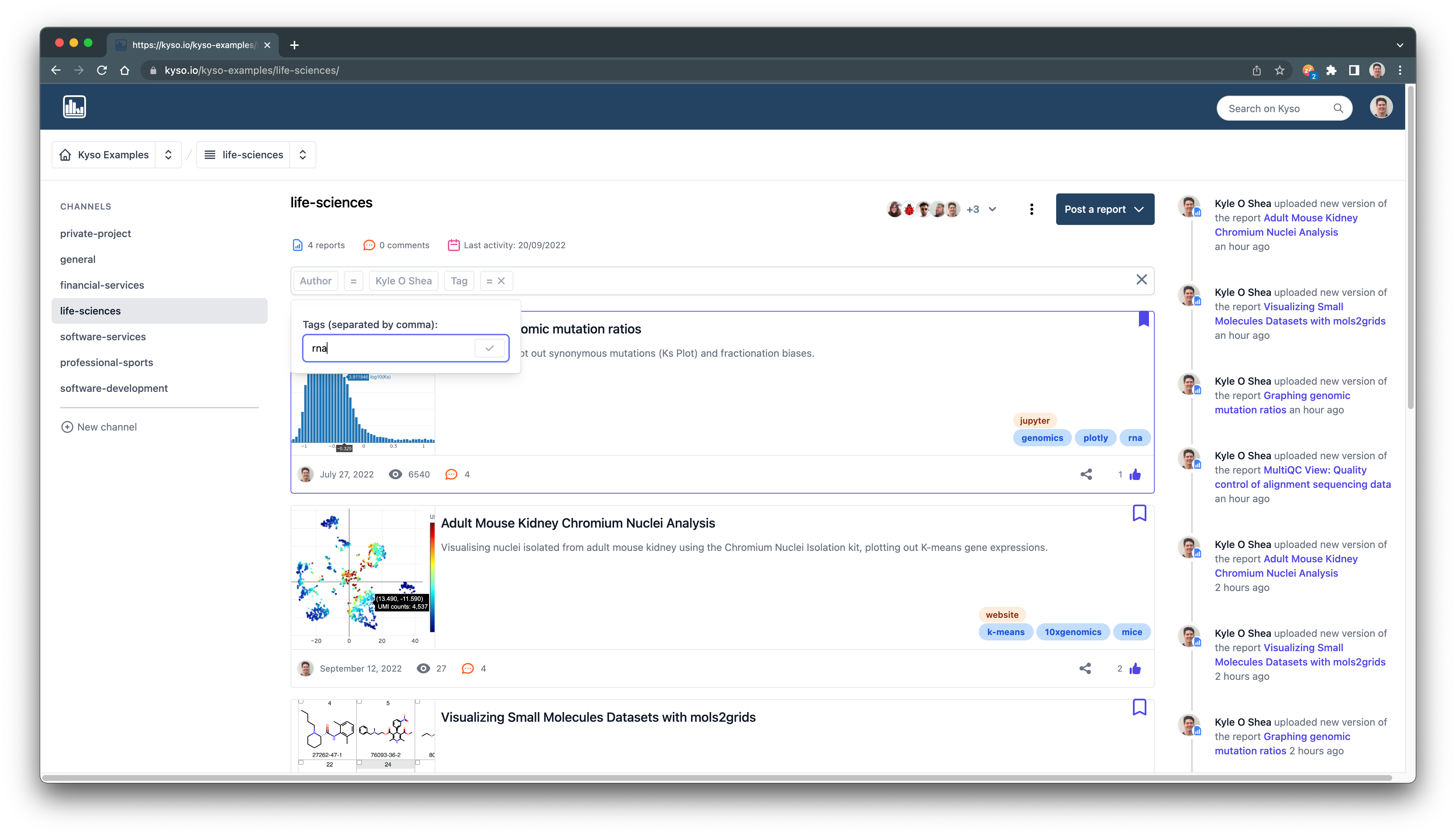The image size is (1456, 836).
Task: Like the Adult Mouse Kidney report
Action: click(x=1135, y=668)
